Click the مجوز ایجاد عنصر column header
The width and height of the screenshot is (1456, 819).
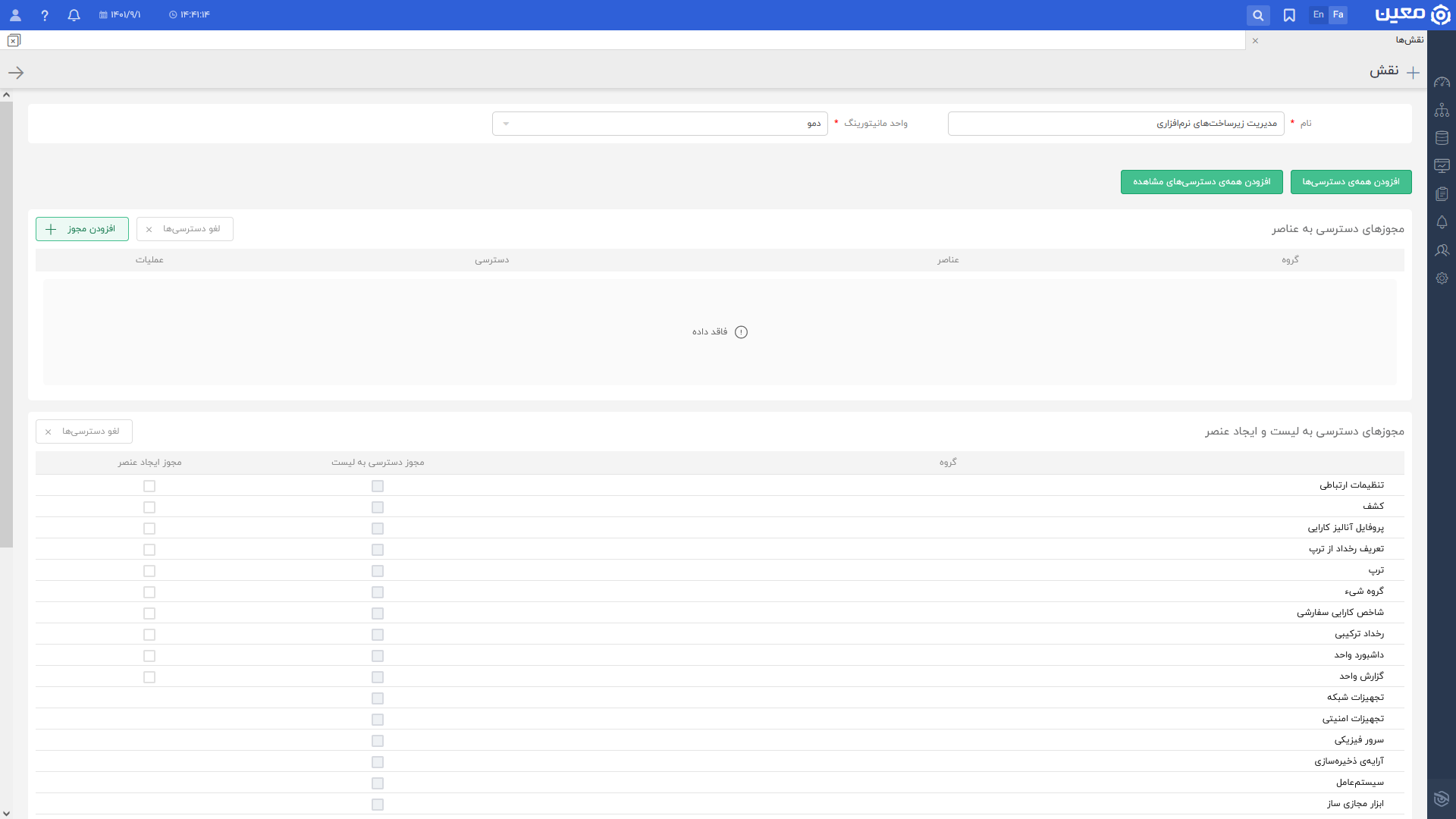(x=149, y=463)
